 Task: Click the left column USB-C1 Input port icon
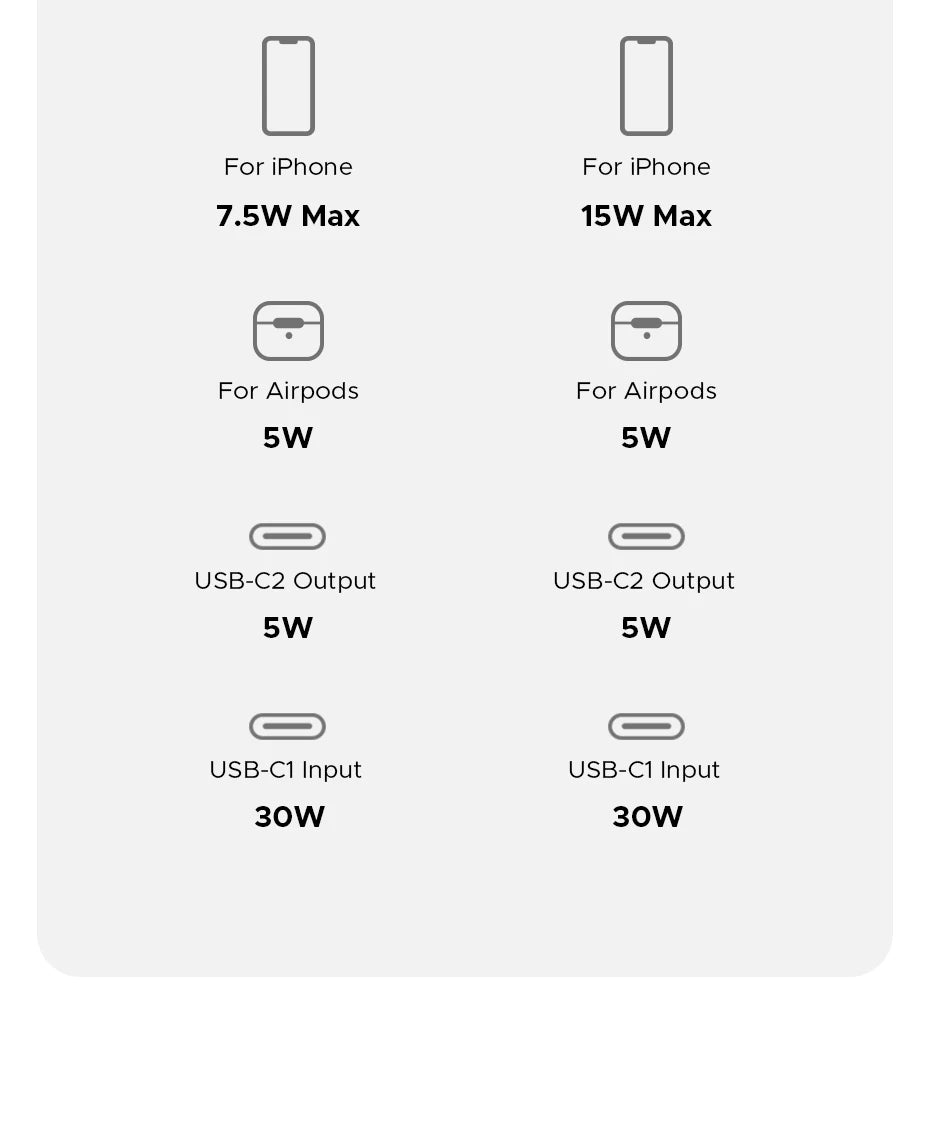[288, 726]
